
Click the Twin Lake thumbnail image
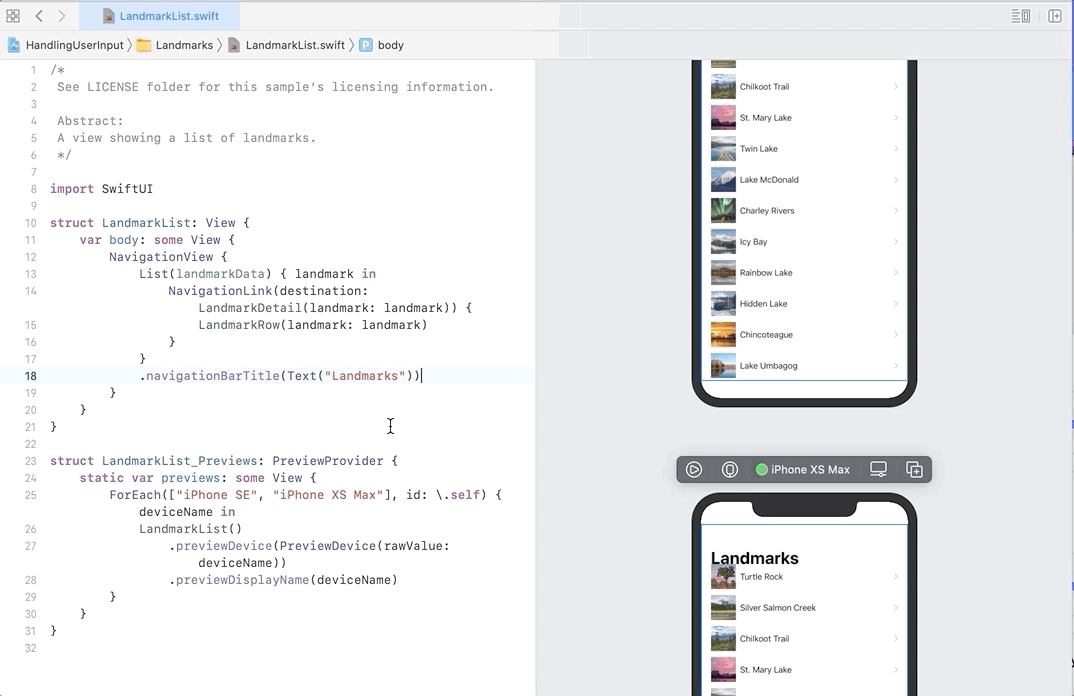pyautogui.click(x=723, y=149)
